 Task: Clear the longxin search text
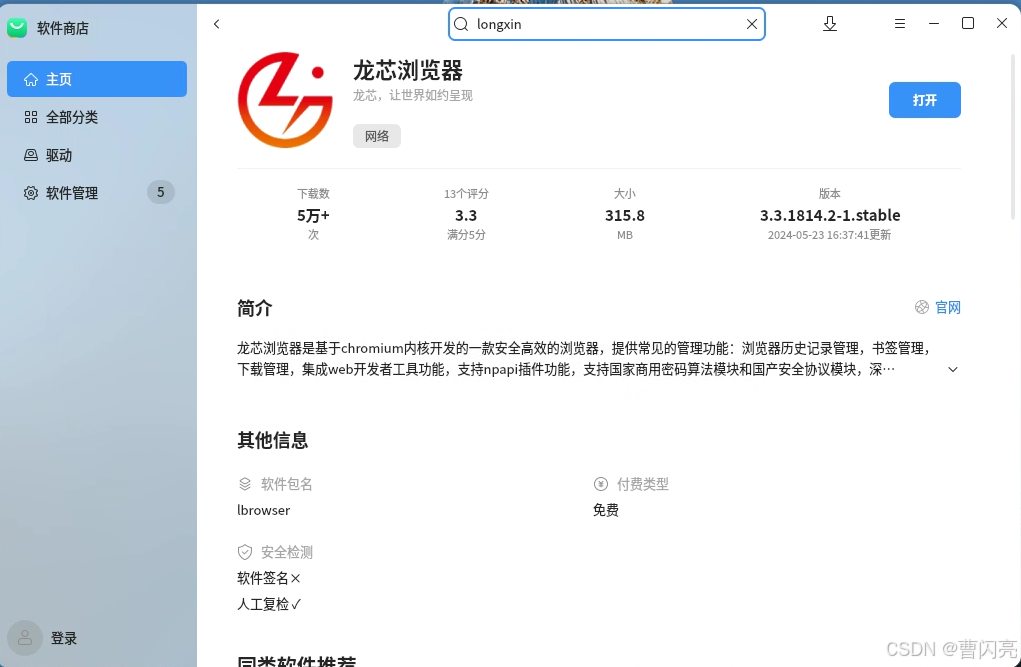pyautogui.click(x=751, y=24)
